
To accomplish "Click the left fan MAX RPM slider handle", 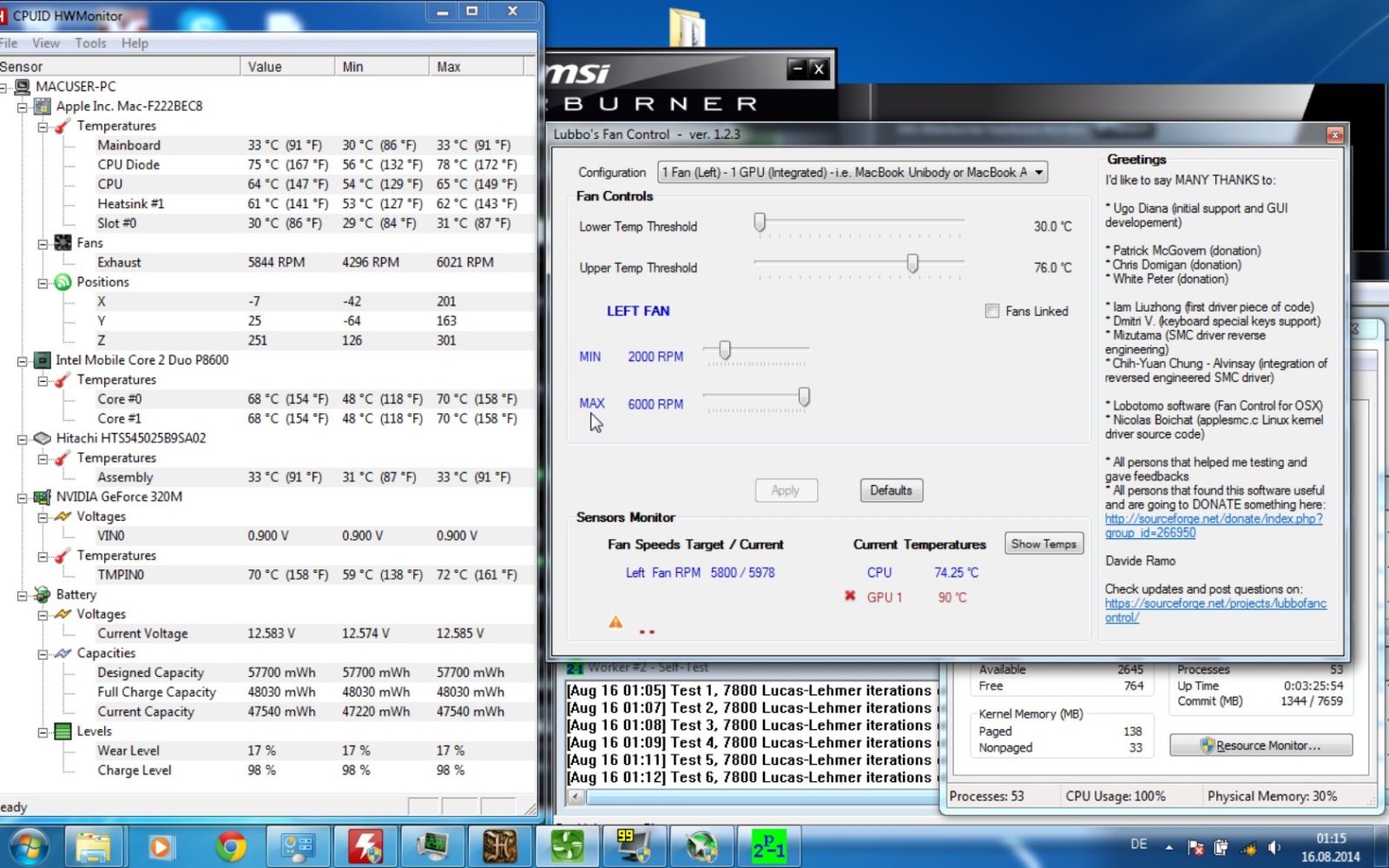I will [x=804, y=397].
